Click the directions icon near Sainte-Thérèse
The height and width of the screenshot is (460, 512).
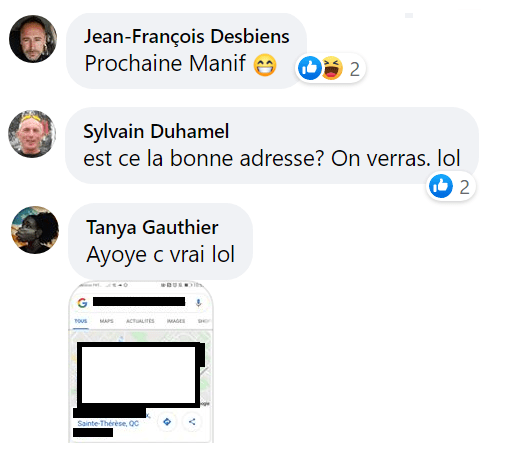point(167,422)
